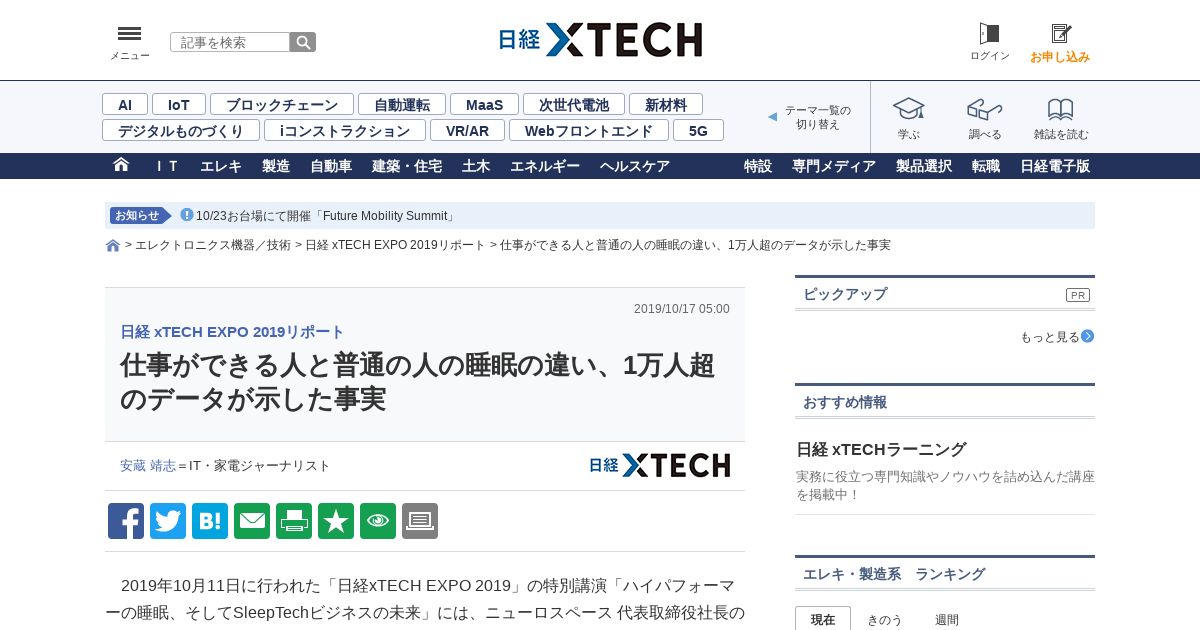Screen dimensions: 1200x630
Task: Open the 専門メディア navigation item
Action: pyautogui.click(x=834, y=166)
